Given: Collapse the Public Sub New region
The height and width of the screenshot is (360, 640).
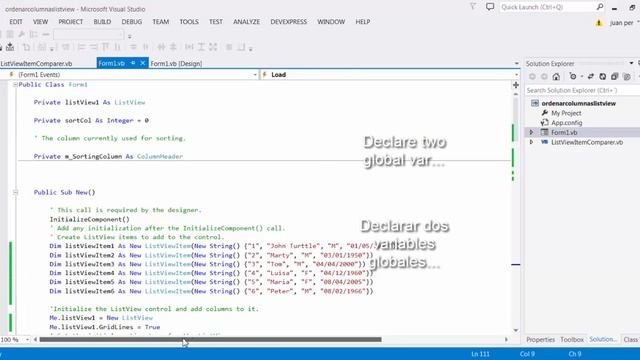Looking at the screenshot, I should [15, 192].
